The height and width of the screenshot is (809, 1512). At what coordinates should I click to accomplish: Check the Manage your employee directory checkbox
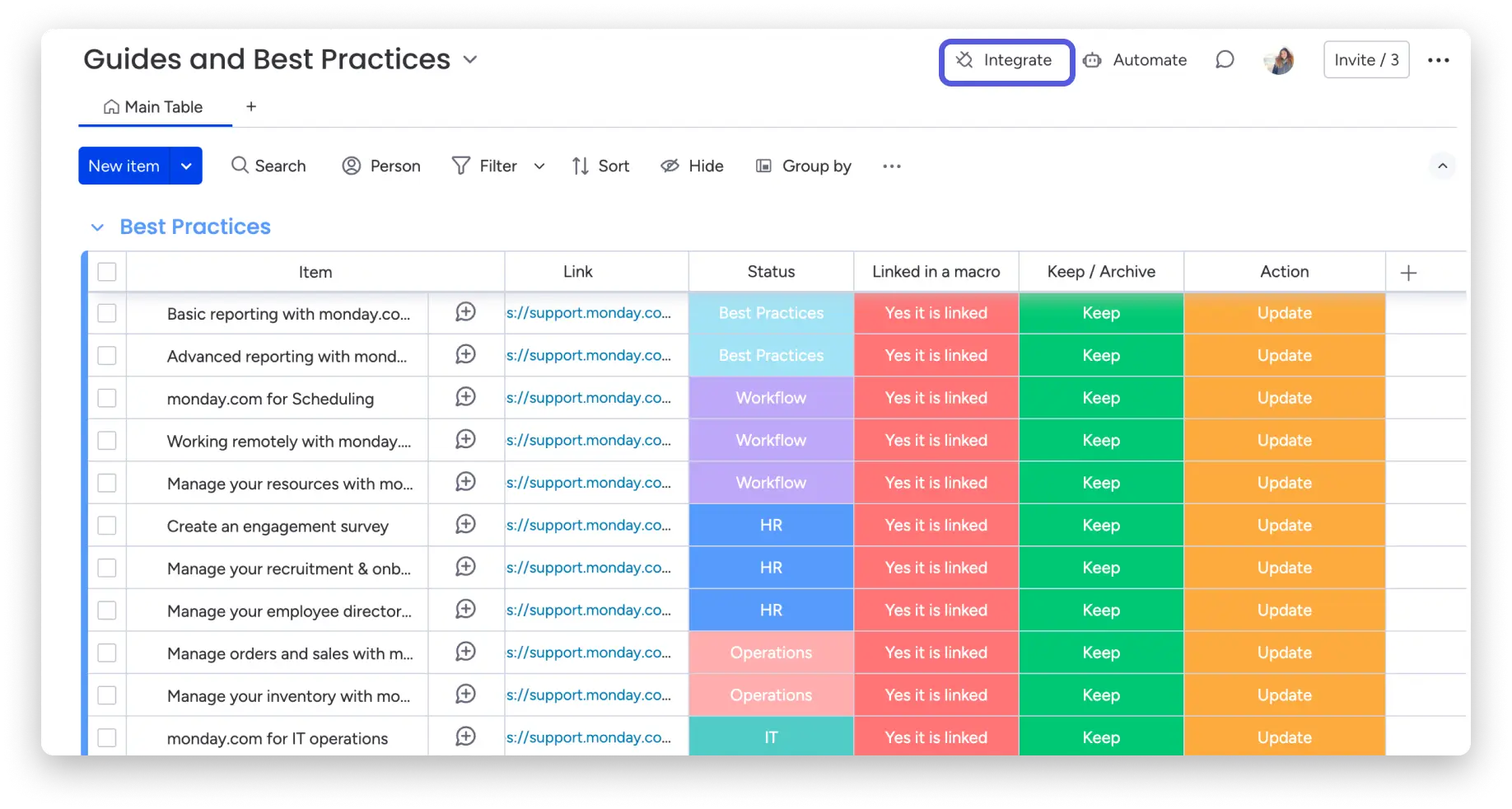pyautogui.click(x=107, y=610)
